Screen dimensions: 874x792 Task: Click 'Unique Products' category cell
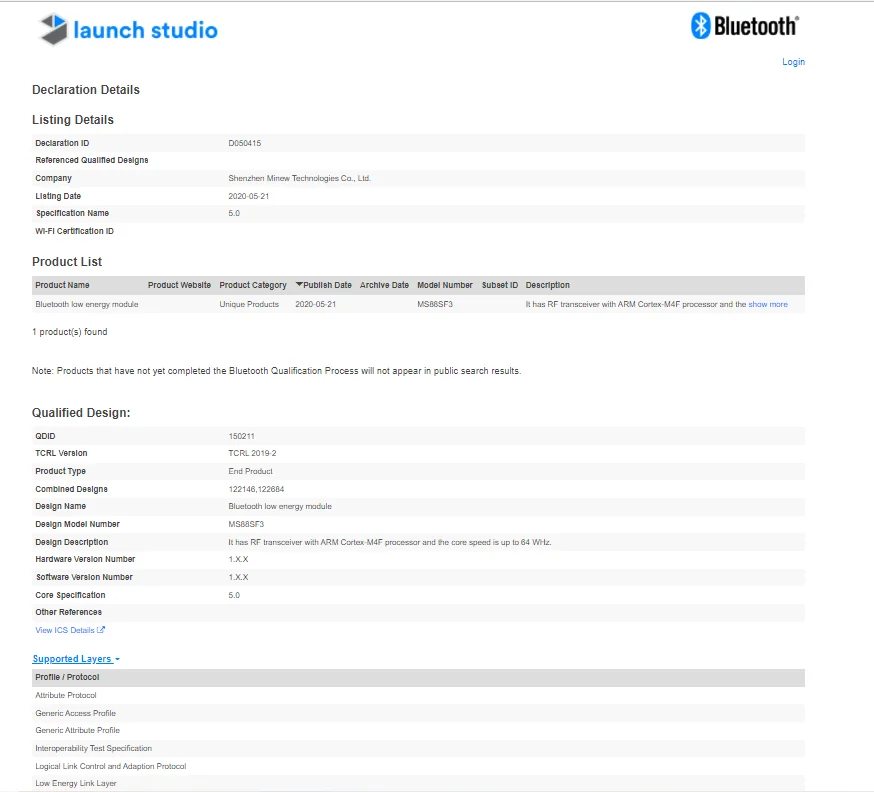[x=249, y=304]
